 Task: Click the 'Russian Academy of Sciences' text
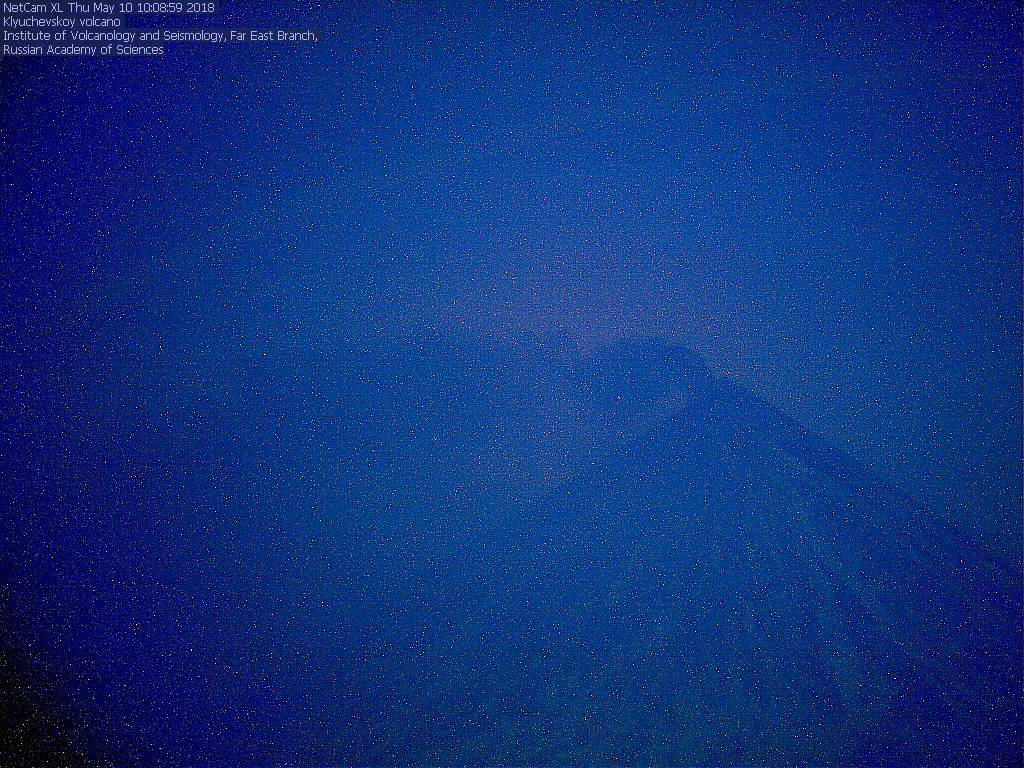[84, 50]
